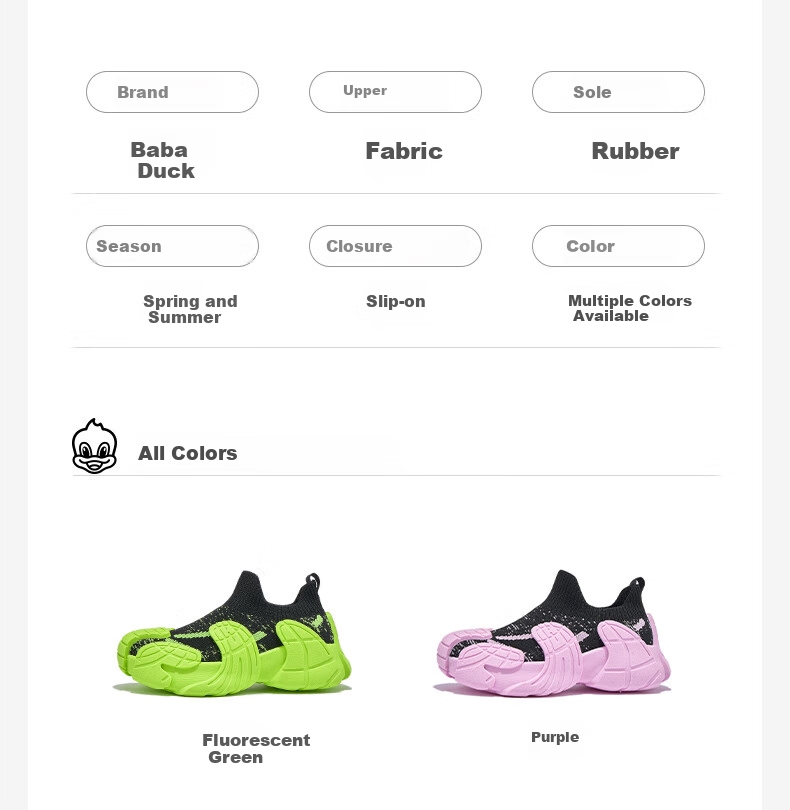Open the purple shoe image
Image resolution: width=790 pixels, height=810 pixels.
552,633
